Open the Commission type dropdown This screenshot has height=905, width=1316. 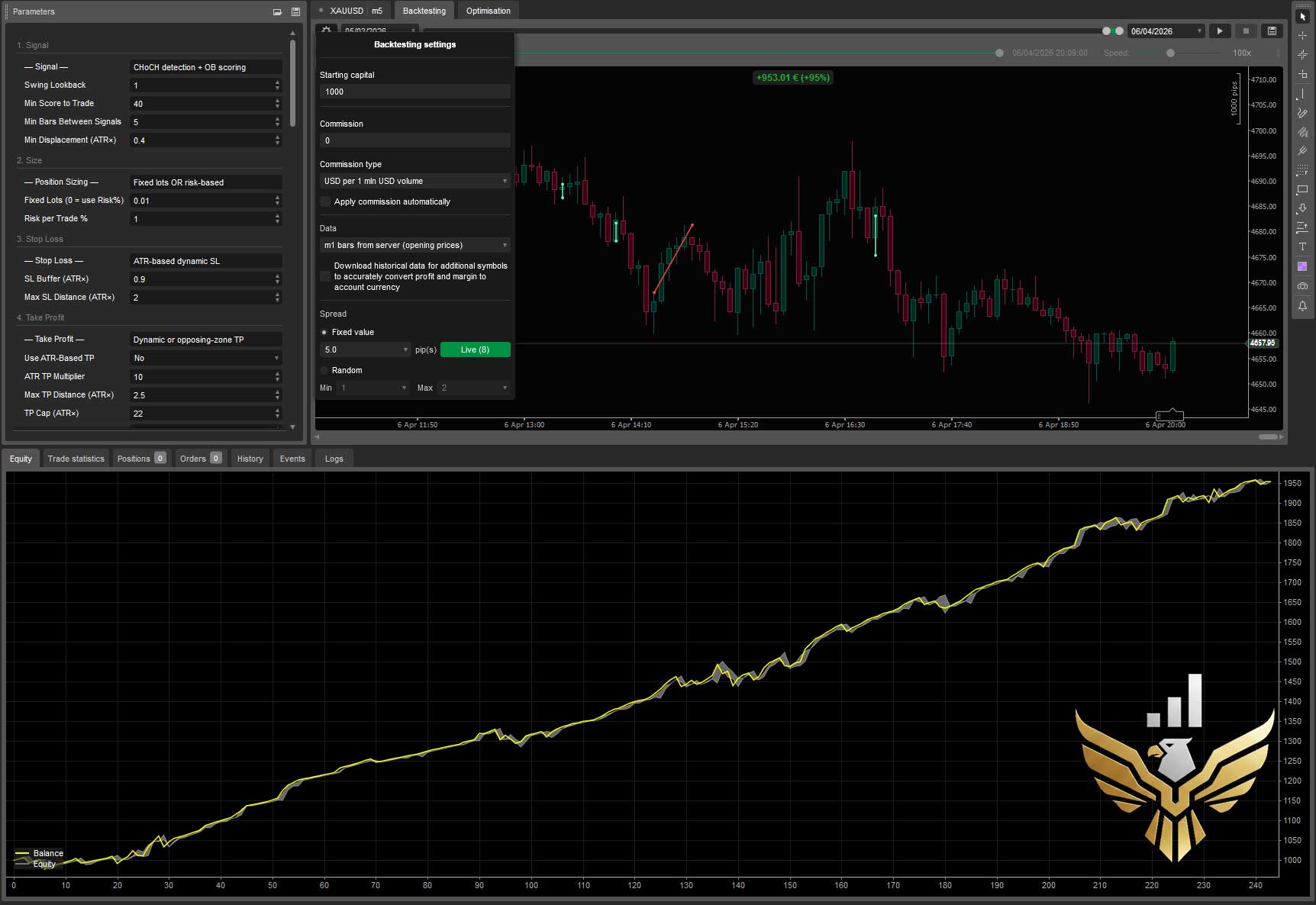click(x=414, y=181)
